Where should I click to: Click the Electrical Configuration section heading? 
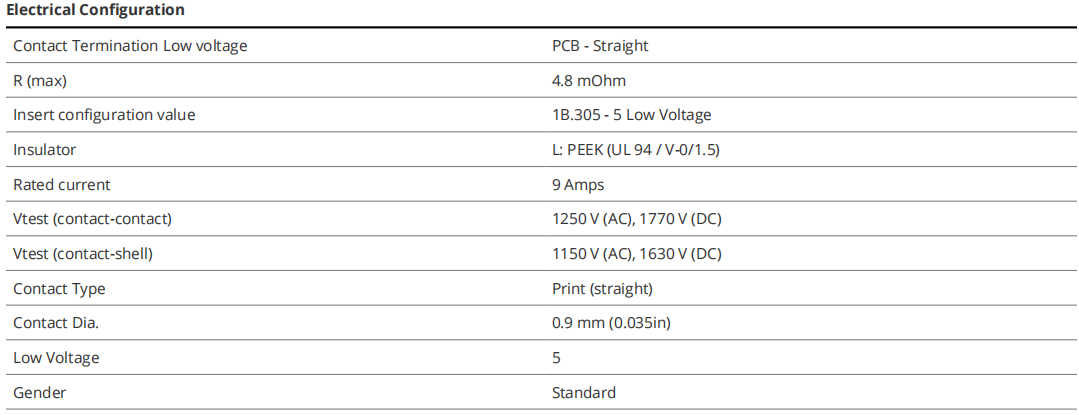click(x=95, y=10)
